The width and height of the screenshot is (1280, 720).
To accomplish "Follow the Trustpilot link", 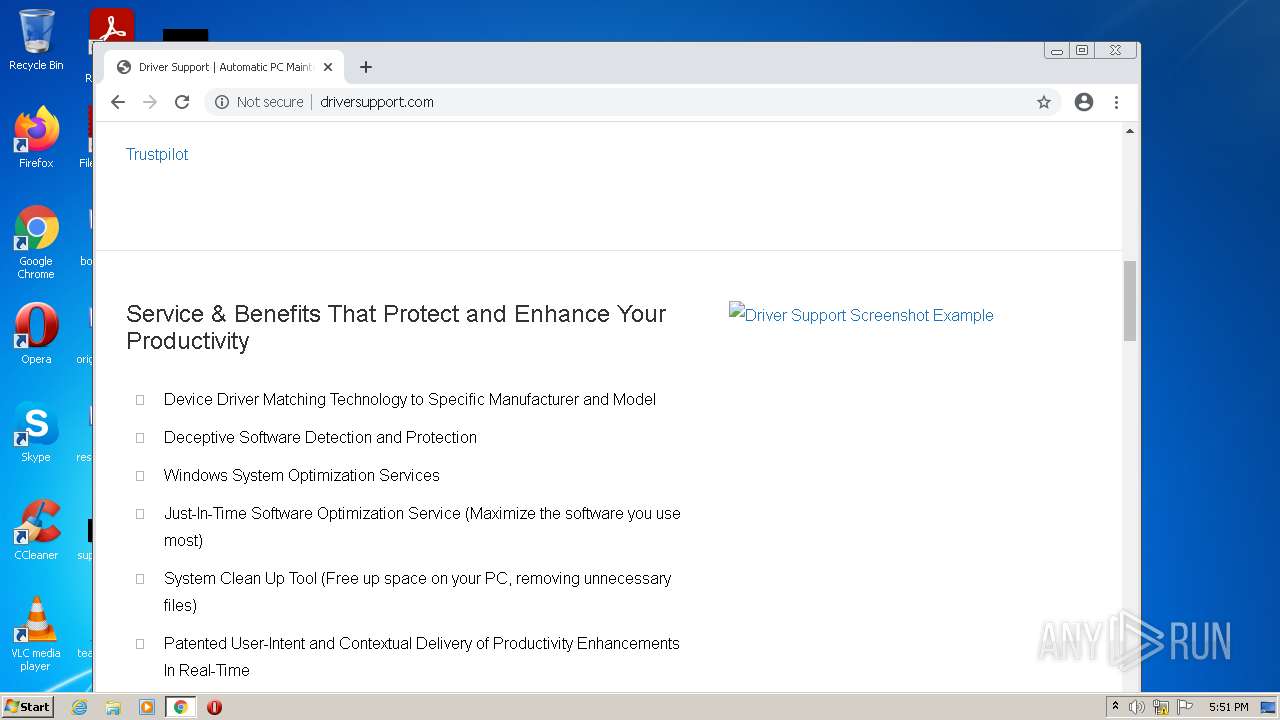I will (157, 154).
